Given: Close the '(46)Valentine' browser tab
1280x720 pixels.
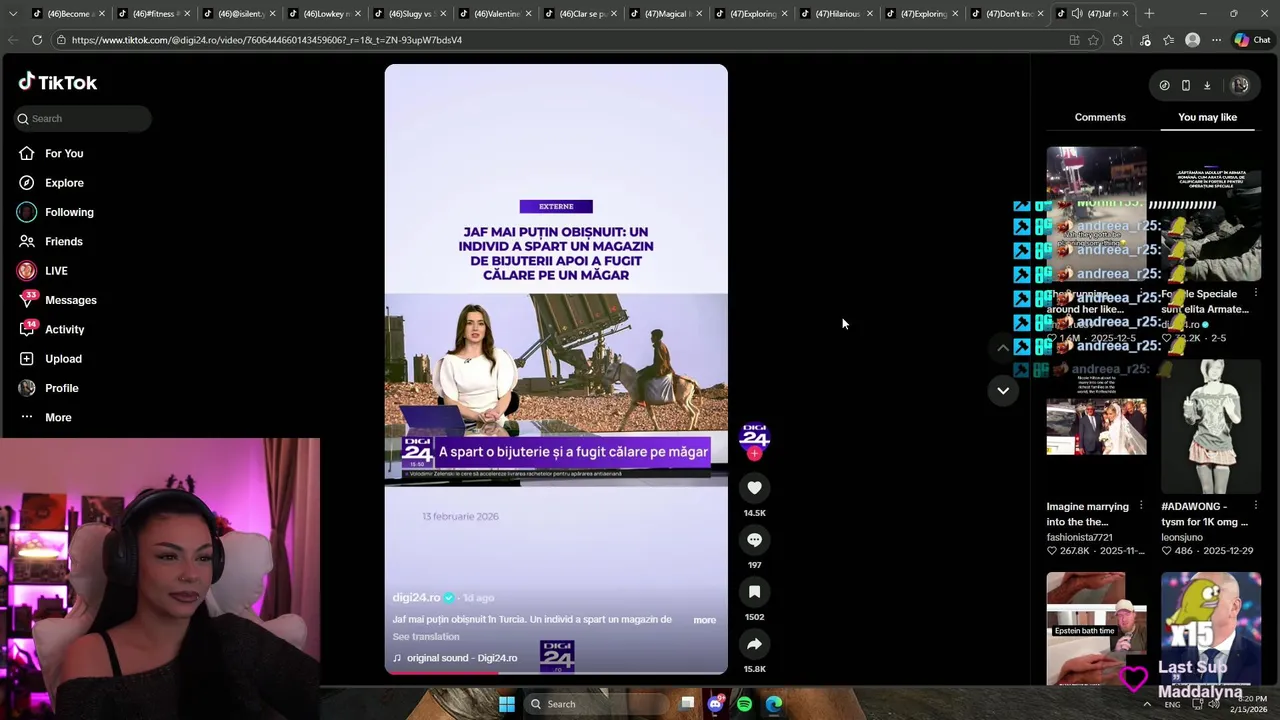Looking at the screenshot, I should pos(527,14).
